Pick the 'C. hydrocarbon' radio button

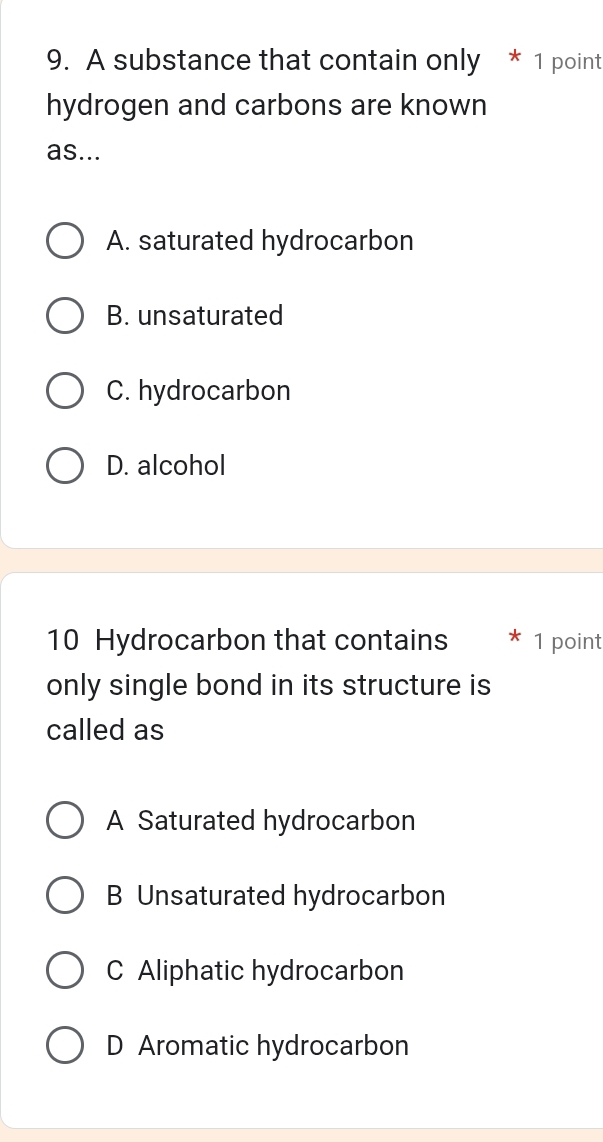coord(66,392)
